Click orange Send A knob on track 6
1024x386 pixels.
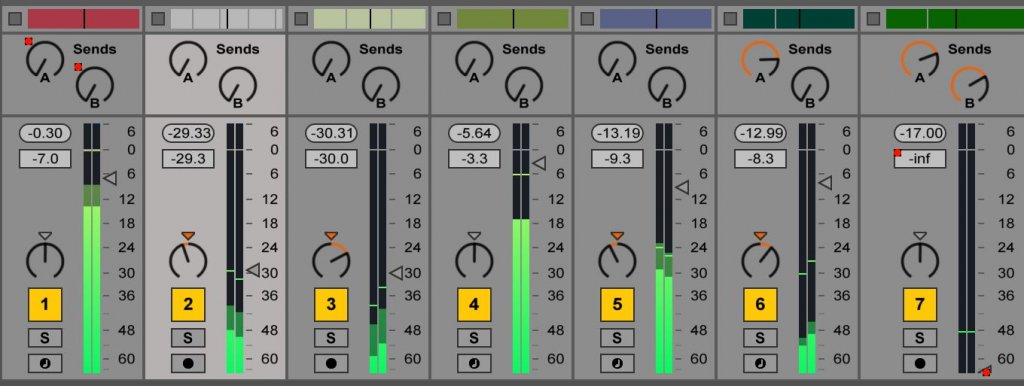point(760,60)
